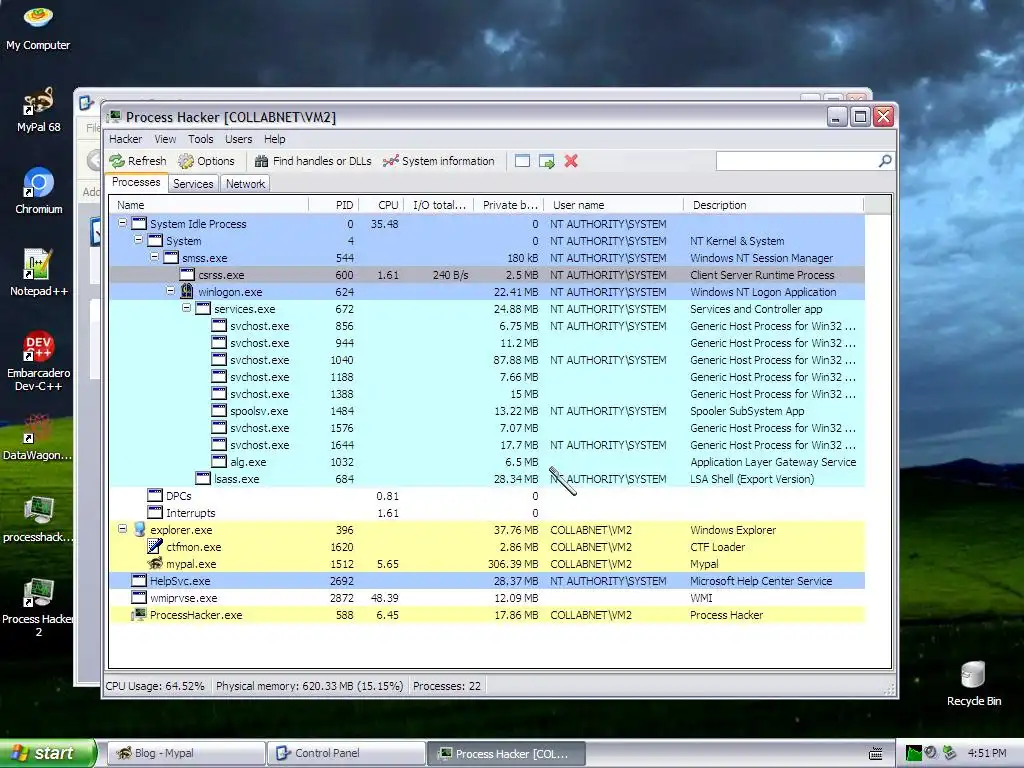Click the Refresh toolbar button
Screen dimensions: 1024x768
(x=138, y=161)
